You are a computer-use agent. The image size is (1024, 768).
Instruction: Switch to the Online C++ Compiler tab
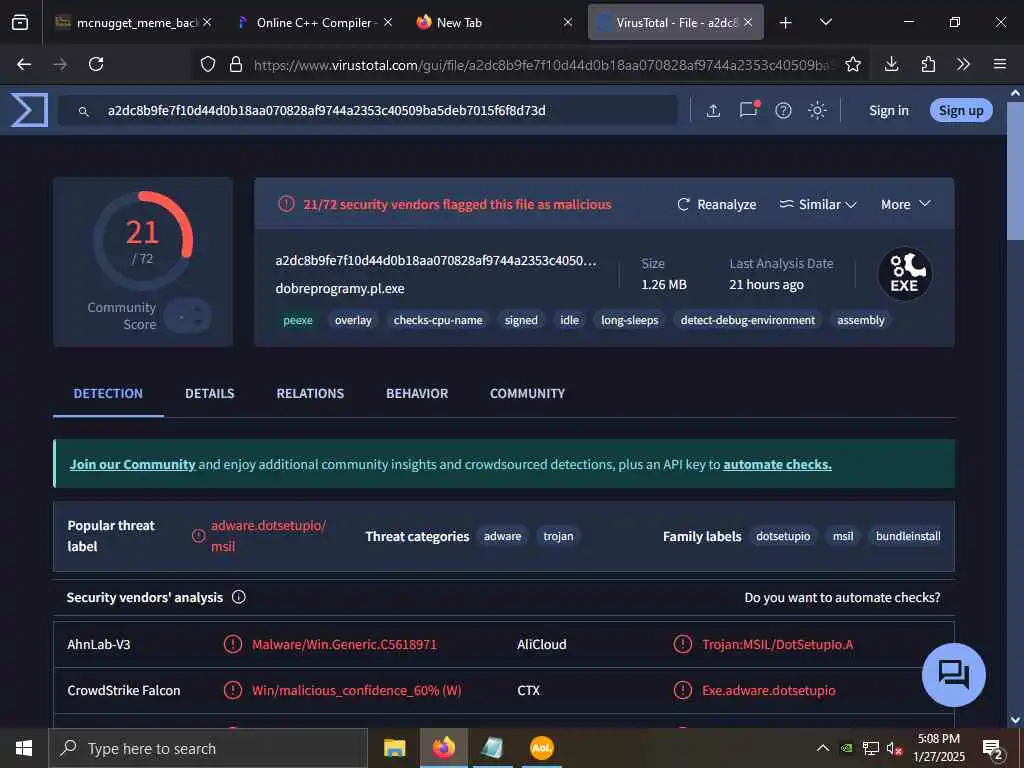pyautogui.click(x=315, y=23)
